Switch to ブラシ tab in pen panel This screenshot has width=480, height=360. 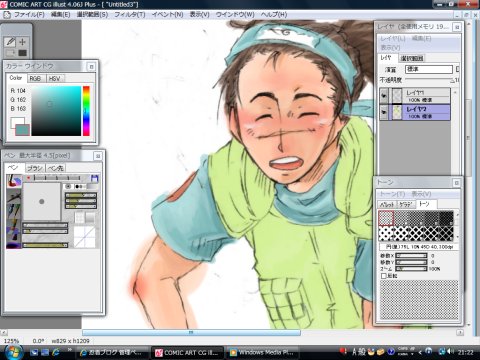click(35, 168)
